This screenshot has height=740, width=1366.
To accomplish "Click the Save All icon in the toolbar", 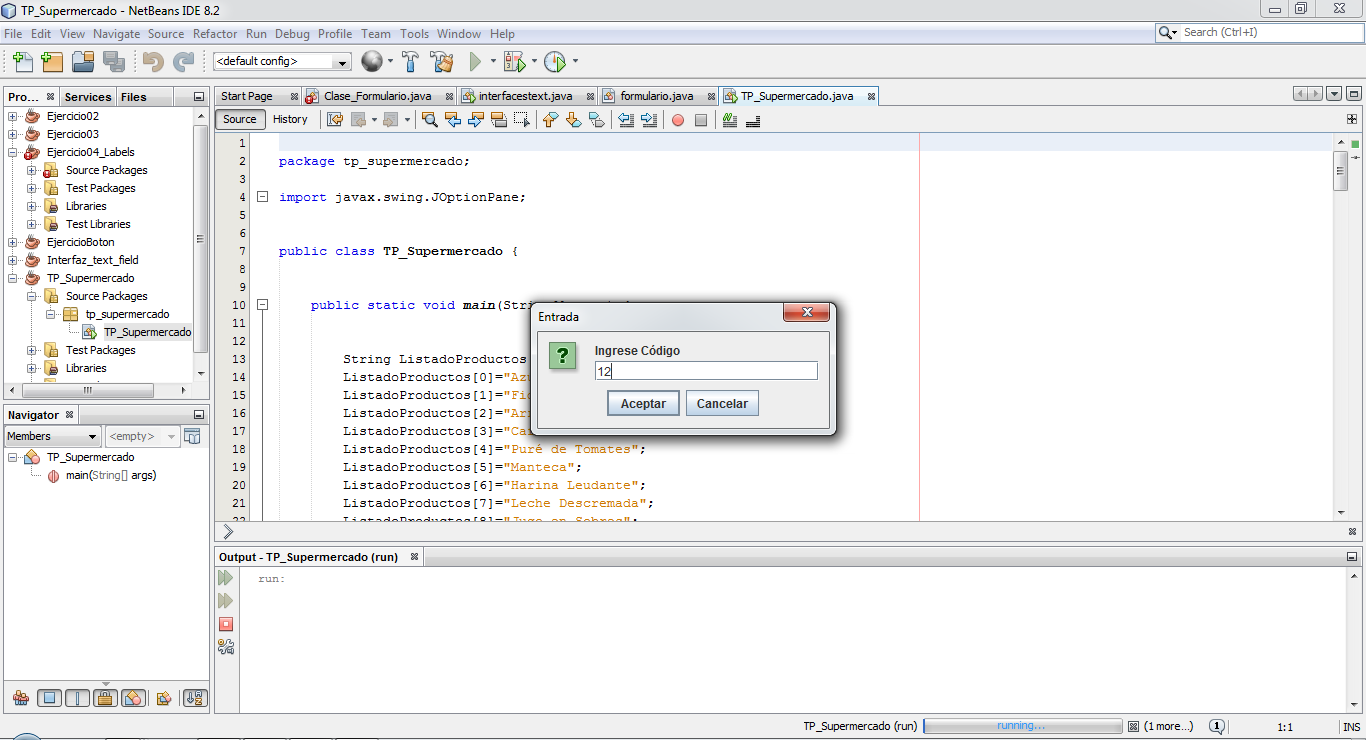I will point(115,61).
